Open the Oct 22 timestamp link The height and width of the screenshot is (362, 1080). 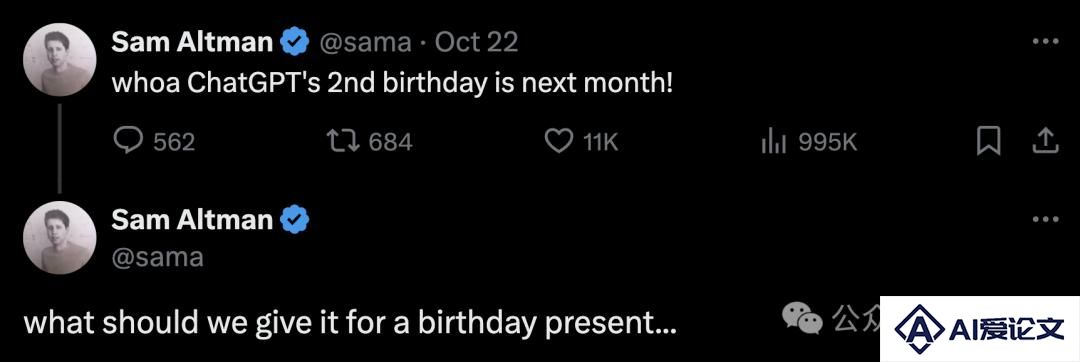point(476,43)
